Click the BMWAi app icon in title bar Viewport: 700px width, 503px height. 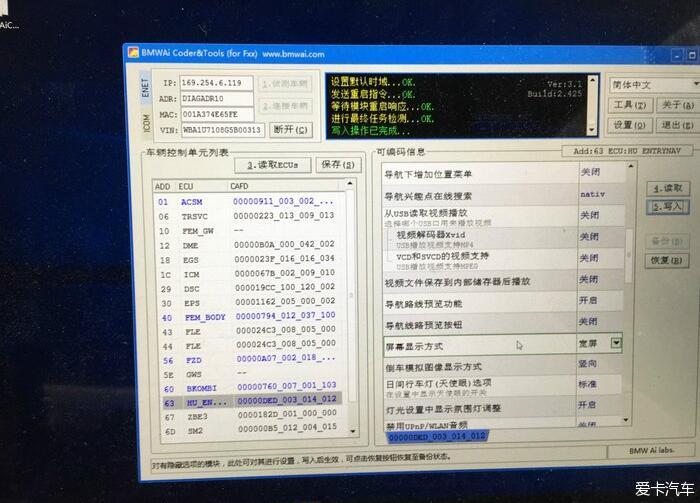133,53
